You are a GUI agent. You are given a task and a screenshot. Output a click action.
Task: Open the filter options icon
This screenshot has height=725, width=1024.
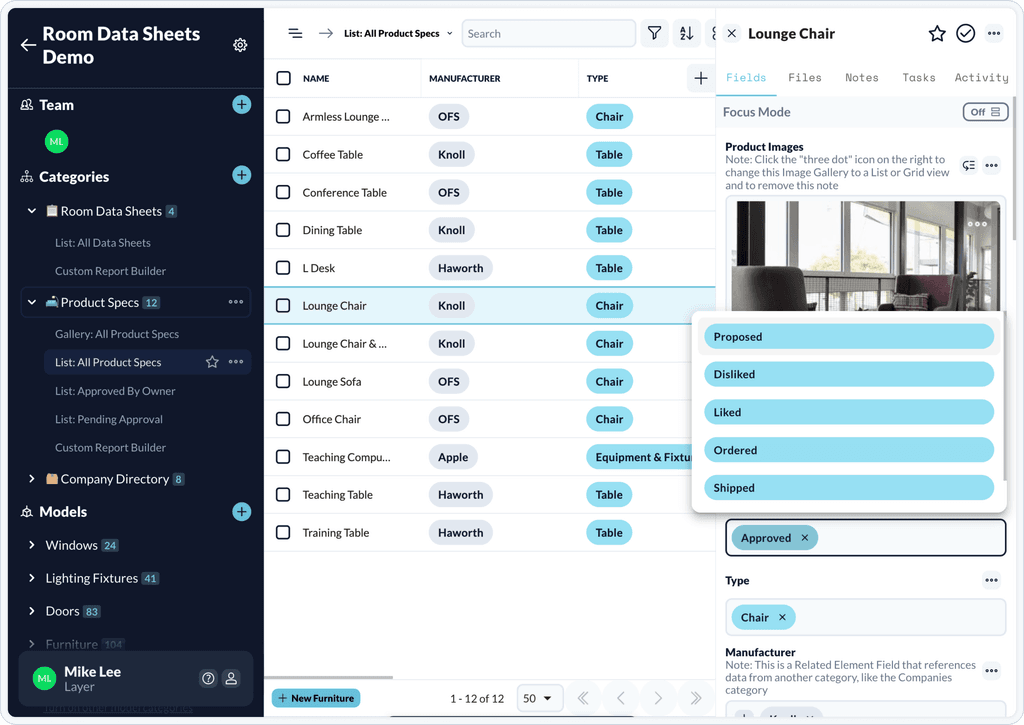click(x=654, y=33)
